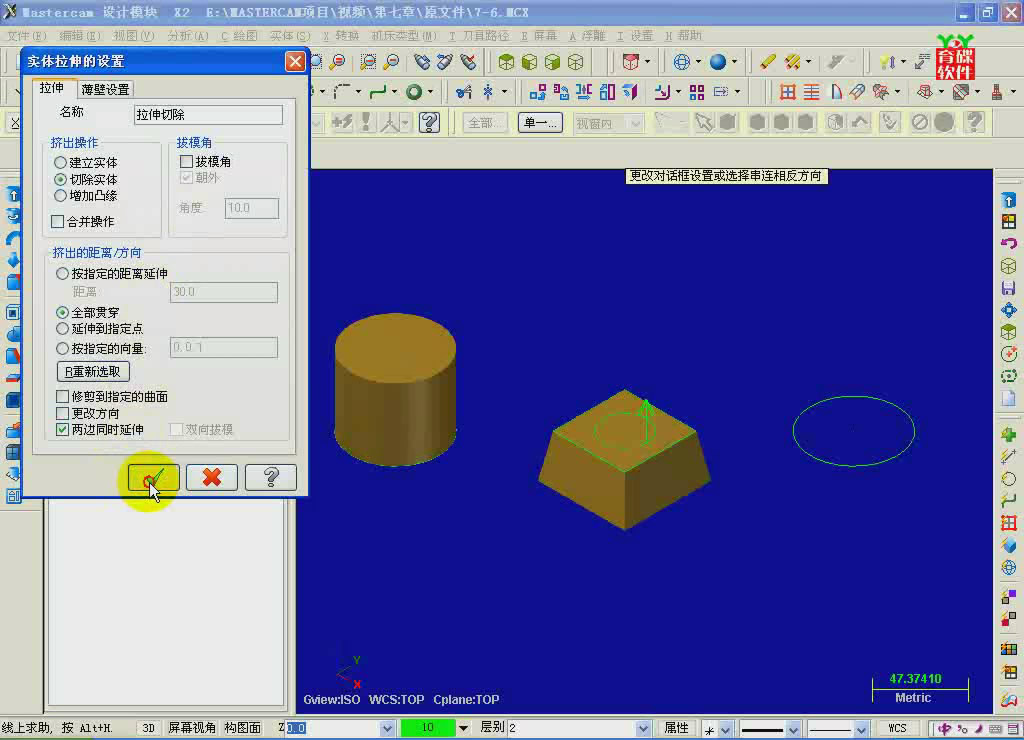Switch to the 薄壁设置 tab

coord(105,89)
